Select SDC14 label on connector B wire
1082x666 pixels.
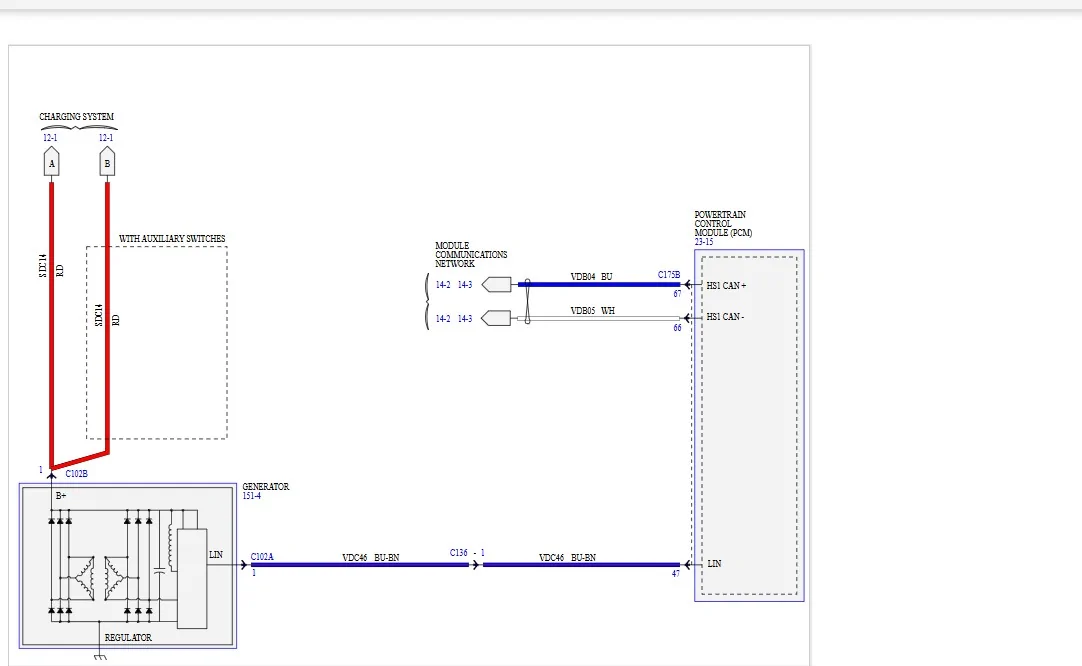(99, 315)
